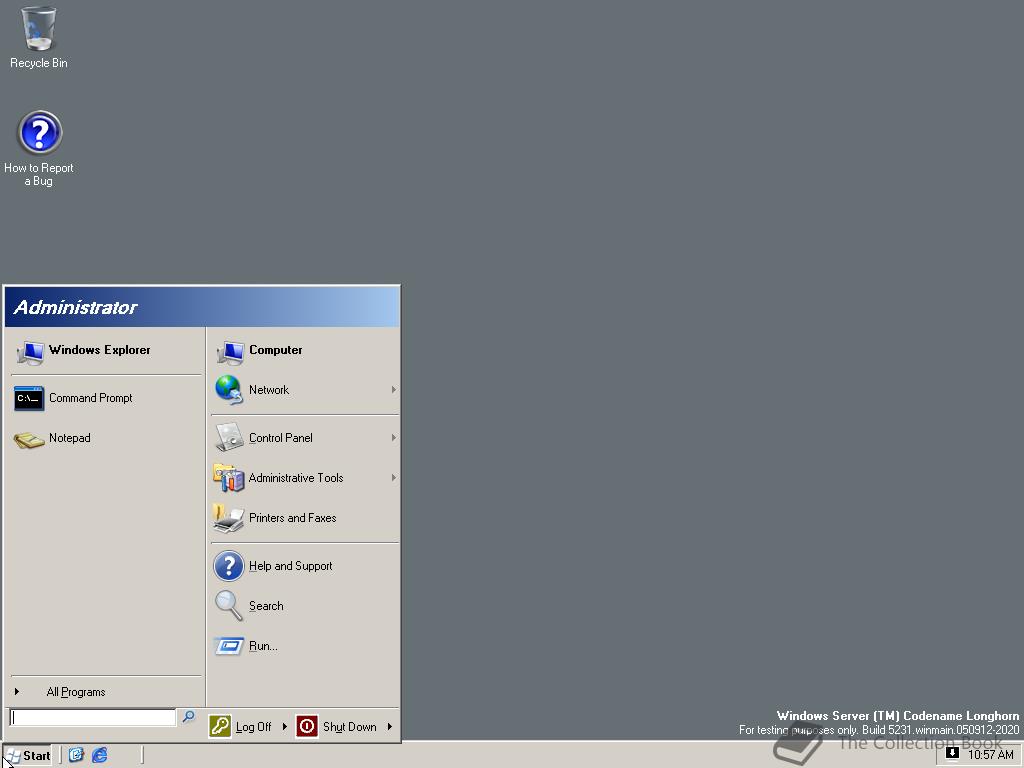Open Computer in the Start menu

click(x=304, y=351)
